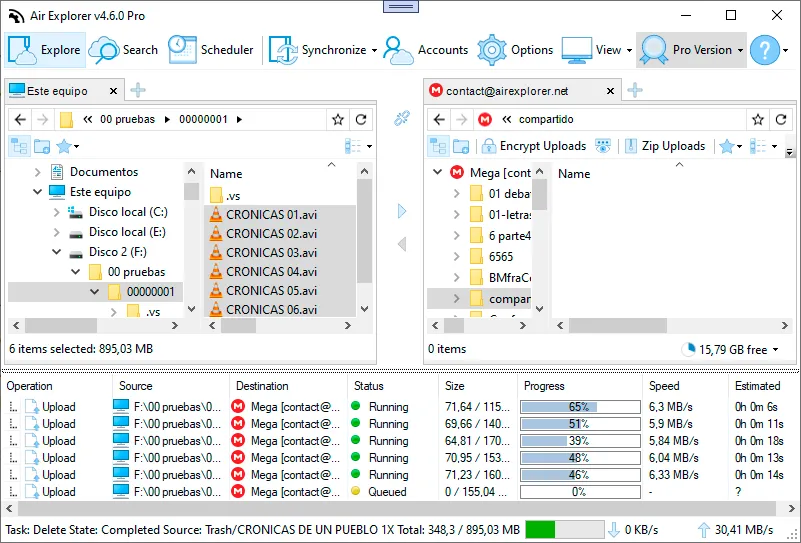Collapse the 00000001 folder node

pos(95,292)
